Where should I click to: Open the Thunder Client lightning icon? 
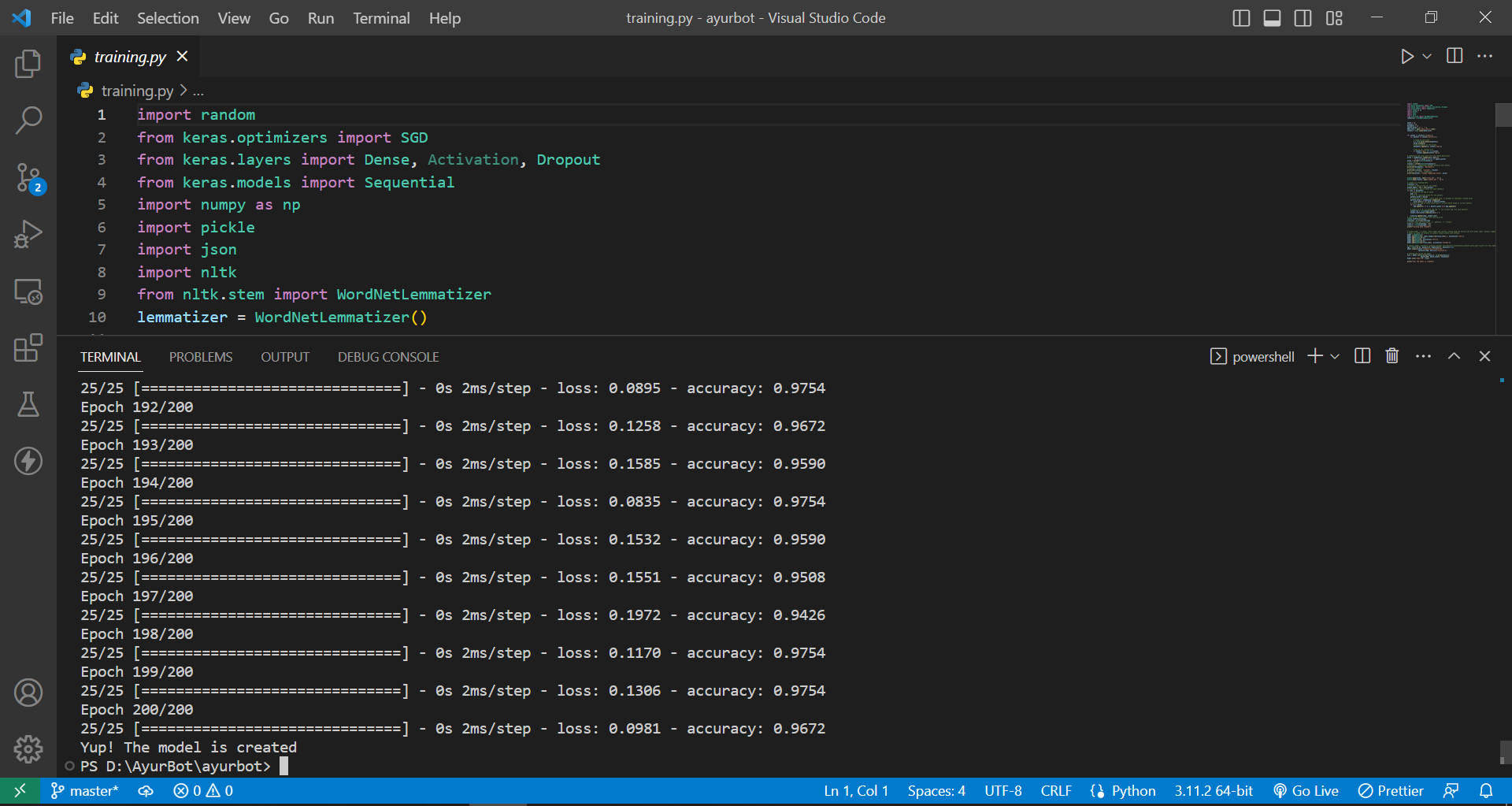tap(28, 461)
